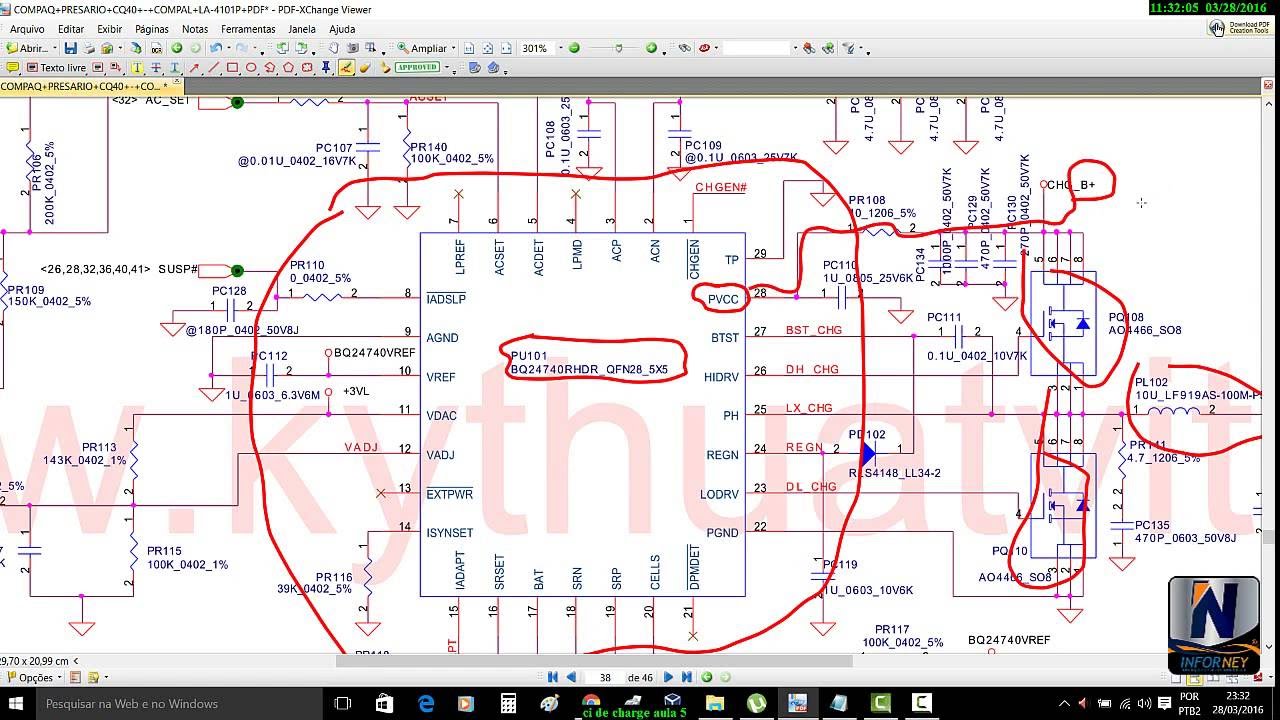This screenshot has height=720, width=1280.
Task: Select the highlight text tool
Action: pos(137,67)
